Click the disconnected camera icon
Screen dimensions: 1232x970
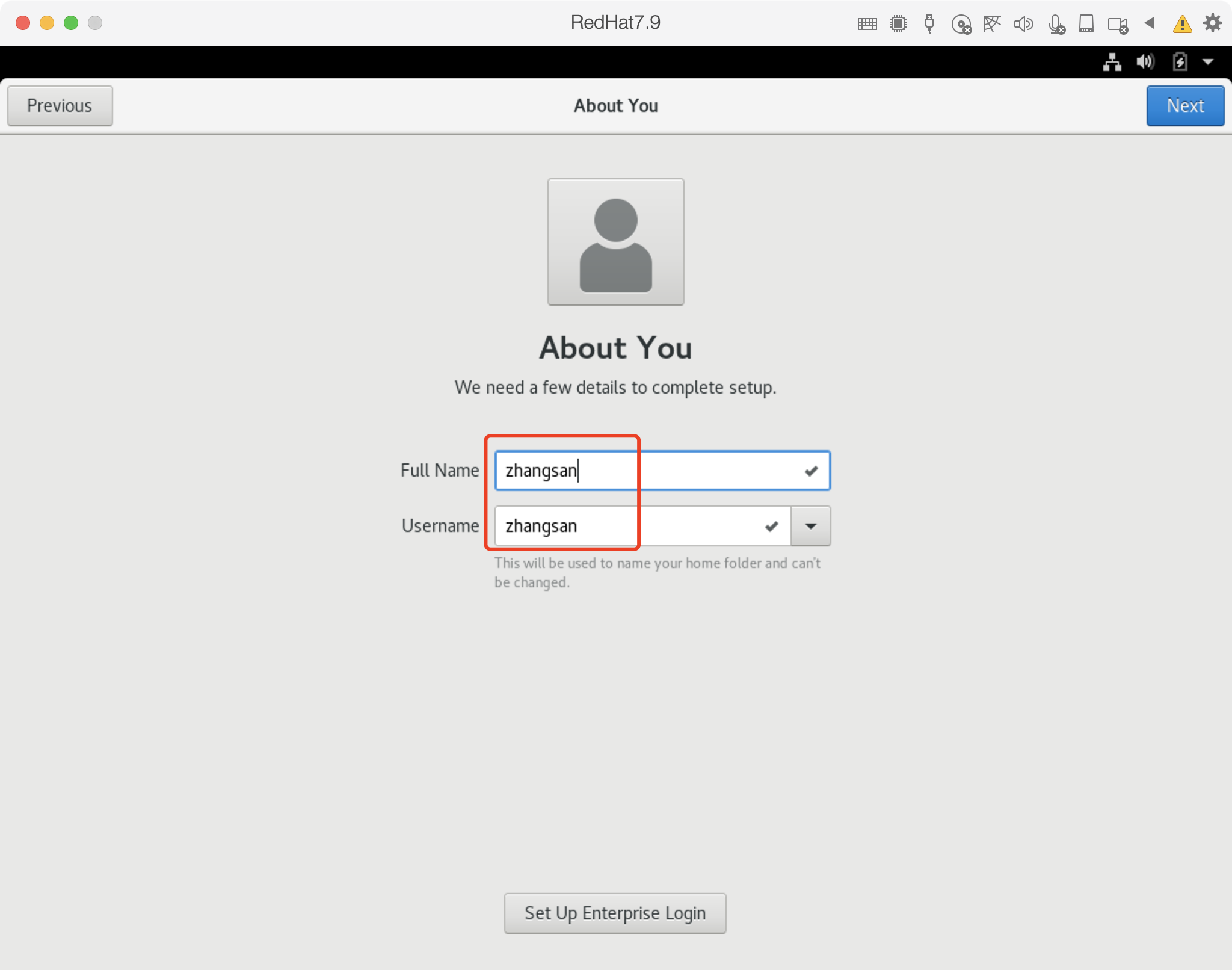[1118, 25]
